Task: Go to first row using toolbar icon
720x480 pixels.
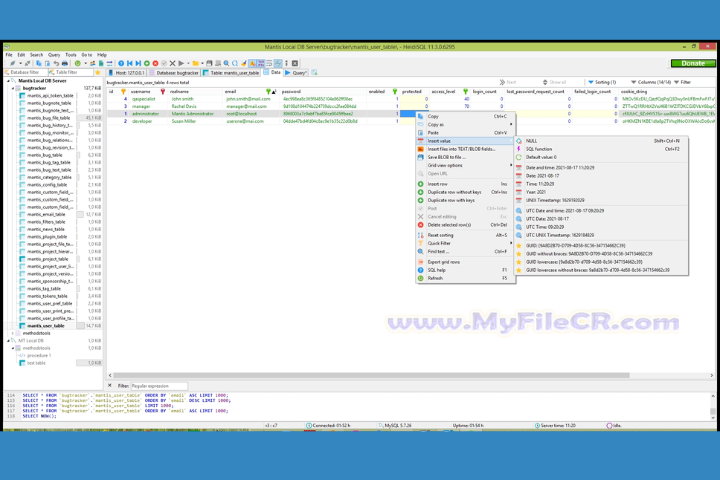Action: [x=130, y=63]
